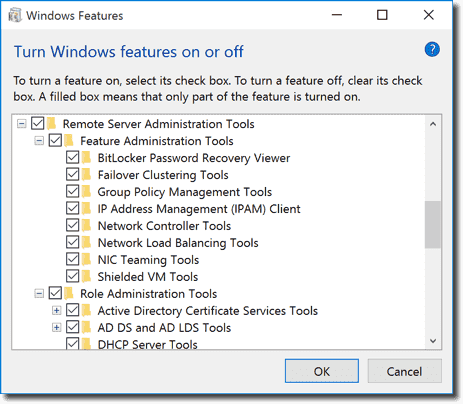Uncheck Group Policy Management Tools

(72, 191)
